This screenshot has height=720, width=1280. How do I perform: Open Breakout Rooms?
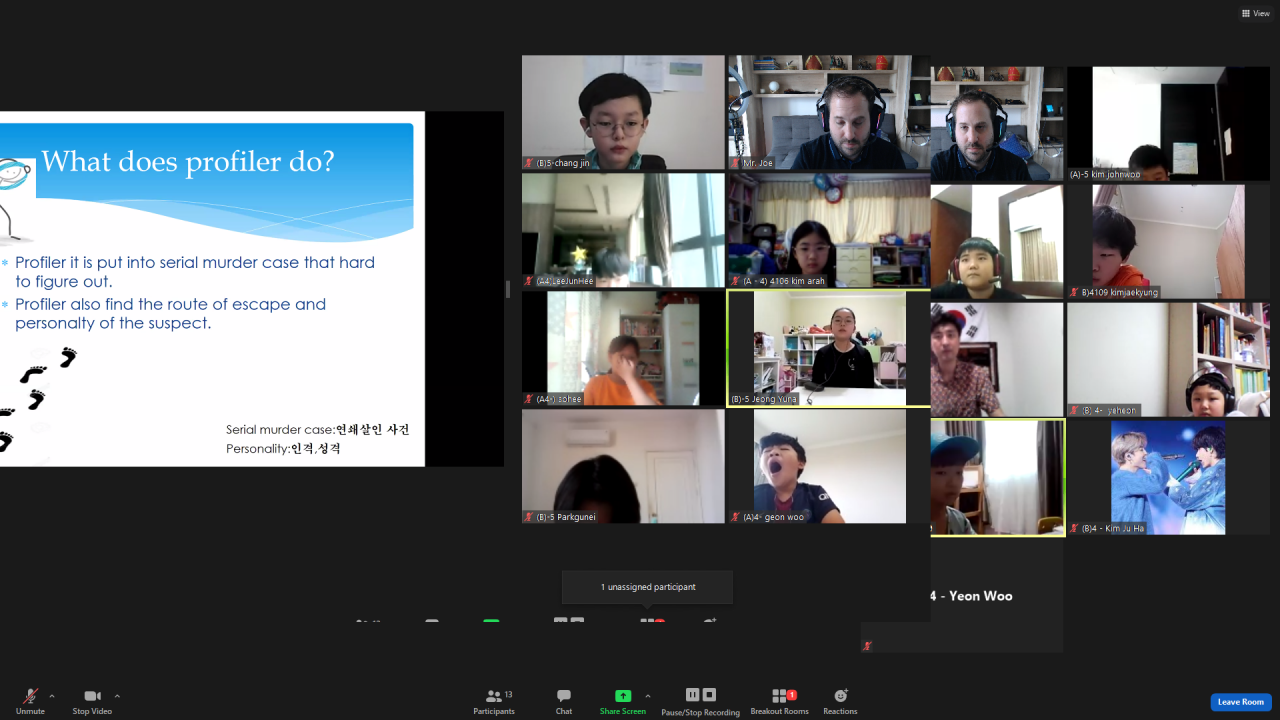[x=780, y=702]
